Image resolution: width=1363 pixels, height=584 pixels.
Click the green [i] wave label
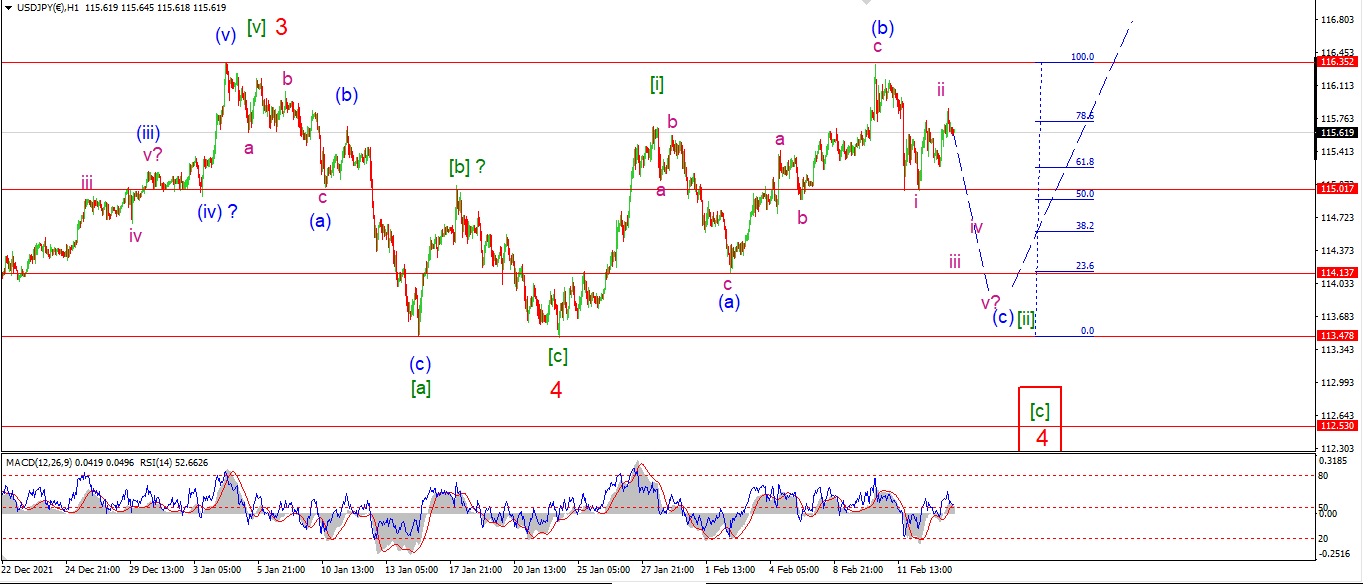657,85
